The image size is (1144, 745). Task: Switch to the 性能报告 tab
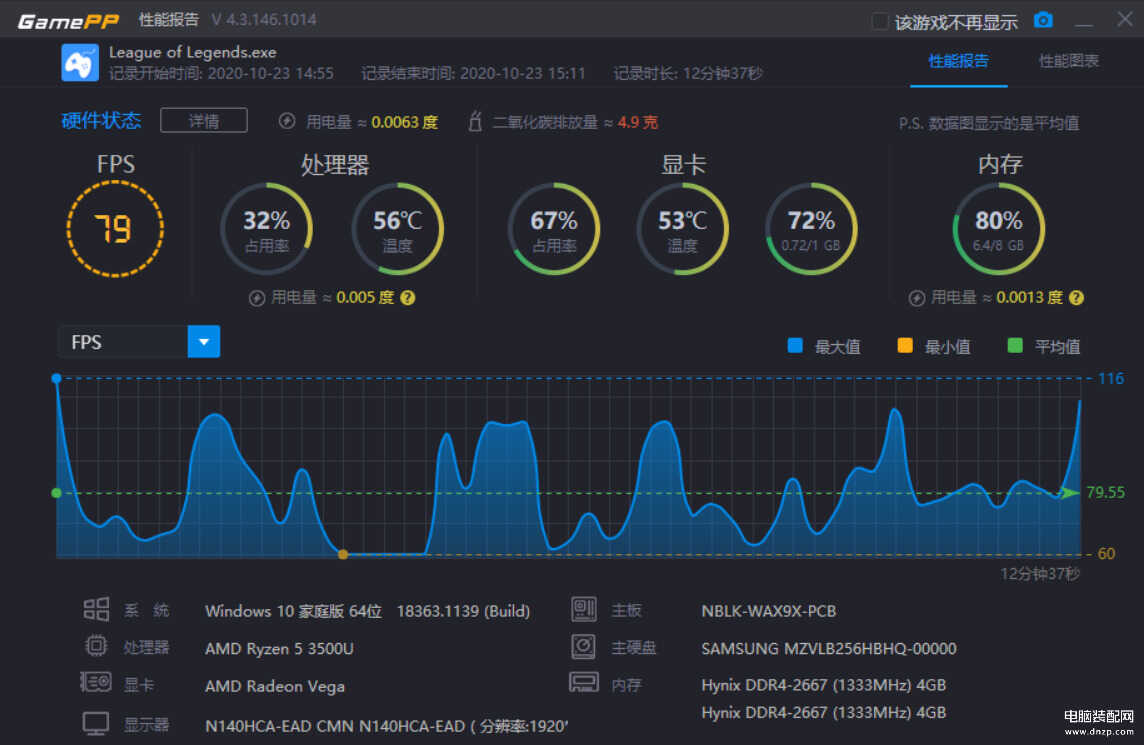click(958, 61)
